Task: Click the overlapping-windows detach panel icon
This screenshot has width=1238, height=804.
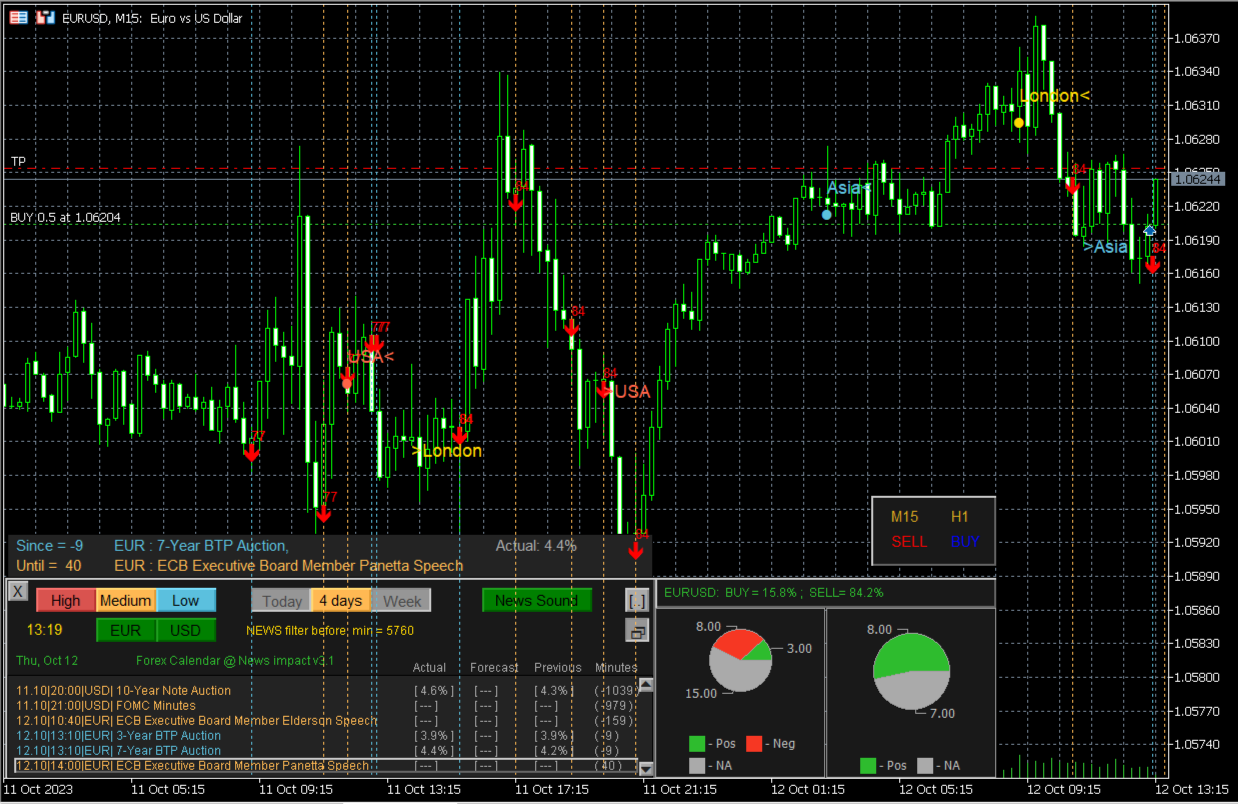Action: (636, 630)
